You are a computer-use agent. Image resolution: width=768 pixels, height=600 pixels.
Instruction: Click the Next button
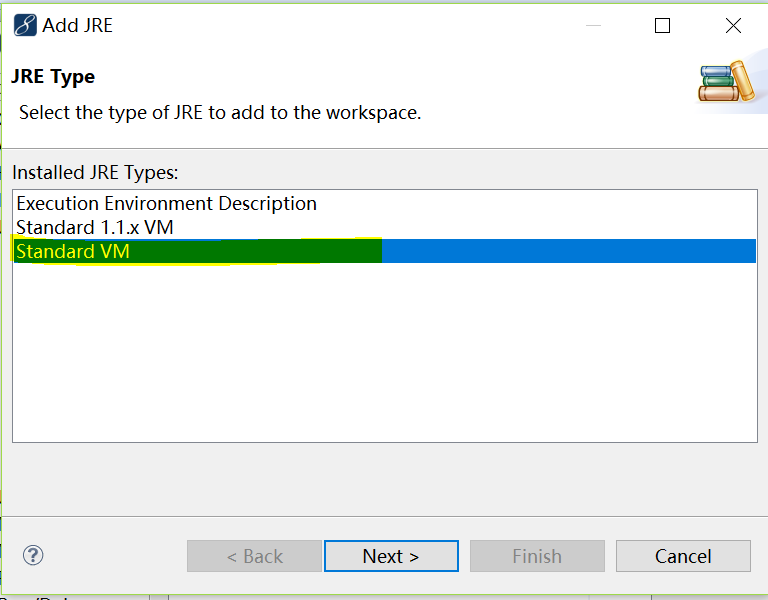(391, 556)
